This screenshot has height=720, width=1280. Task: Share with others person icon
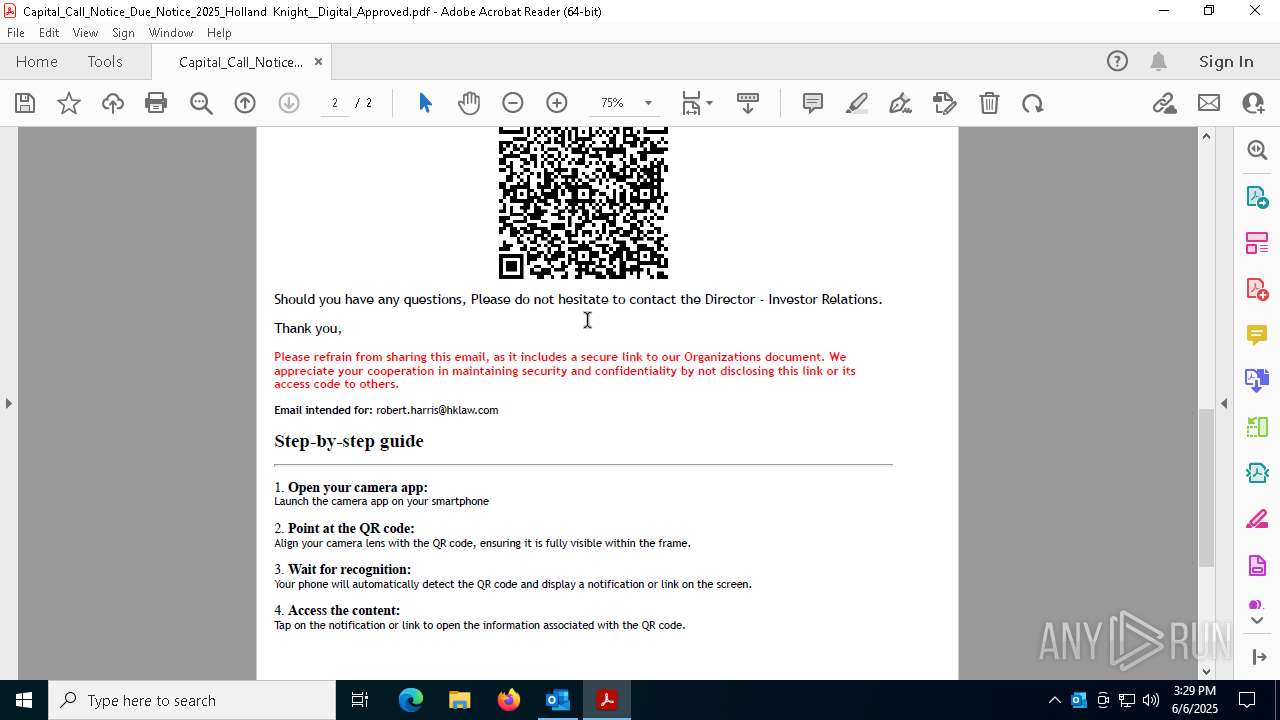click(1253, 103)
